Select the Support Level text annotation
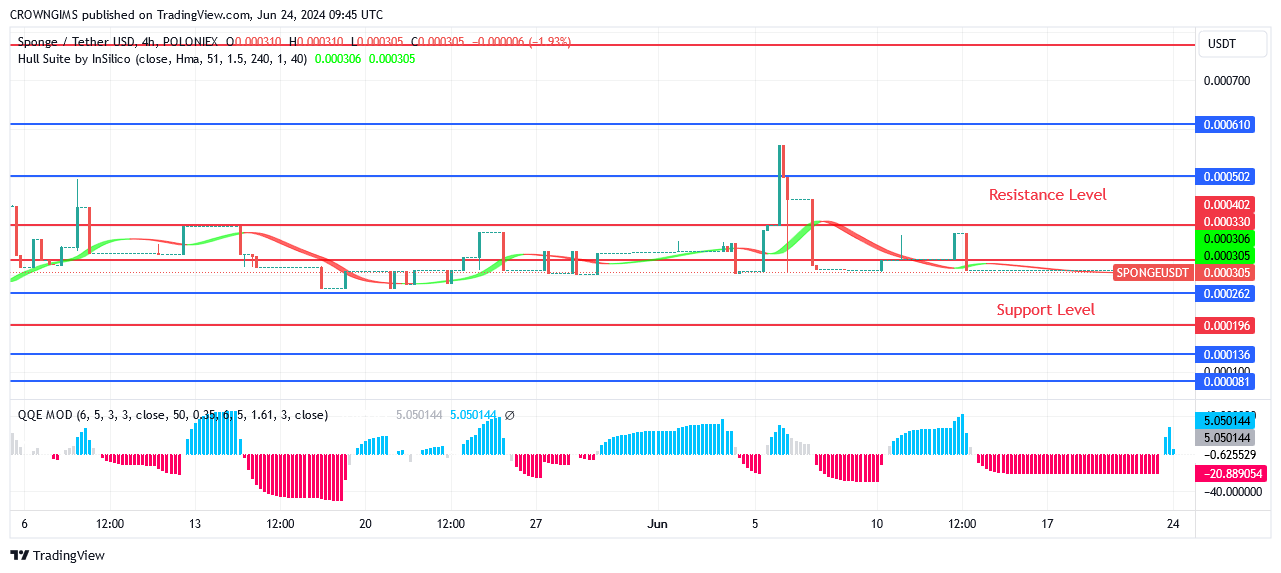Screen dimensions: 1281x573 [1046, 310]
